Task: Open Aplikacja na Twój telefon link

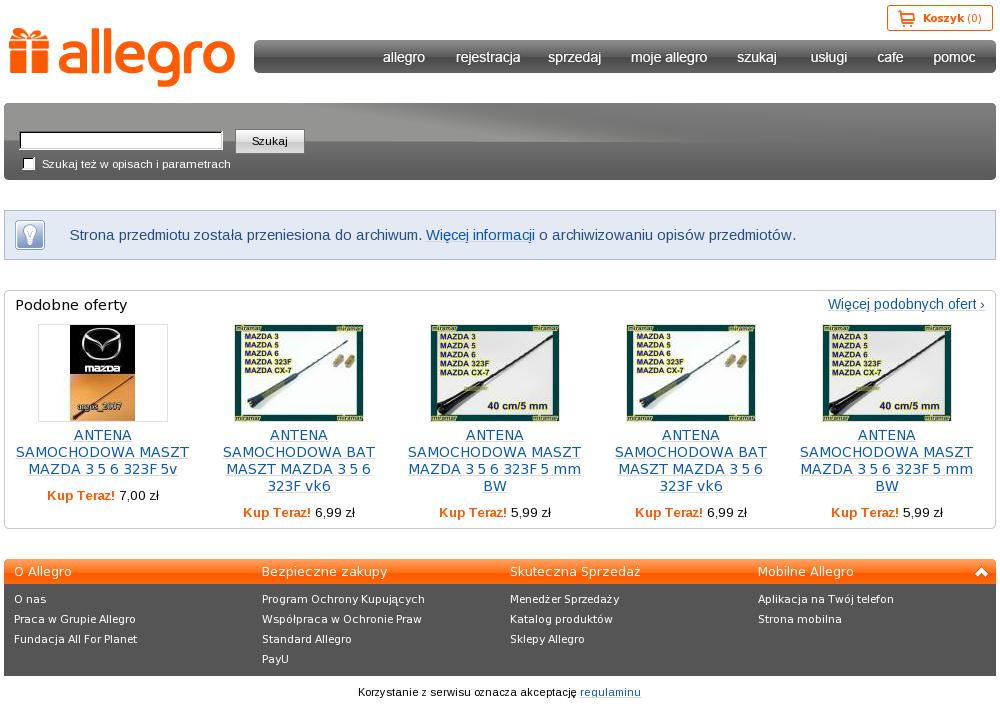Action: pos(826,599)
